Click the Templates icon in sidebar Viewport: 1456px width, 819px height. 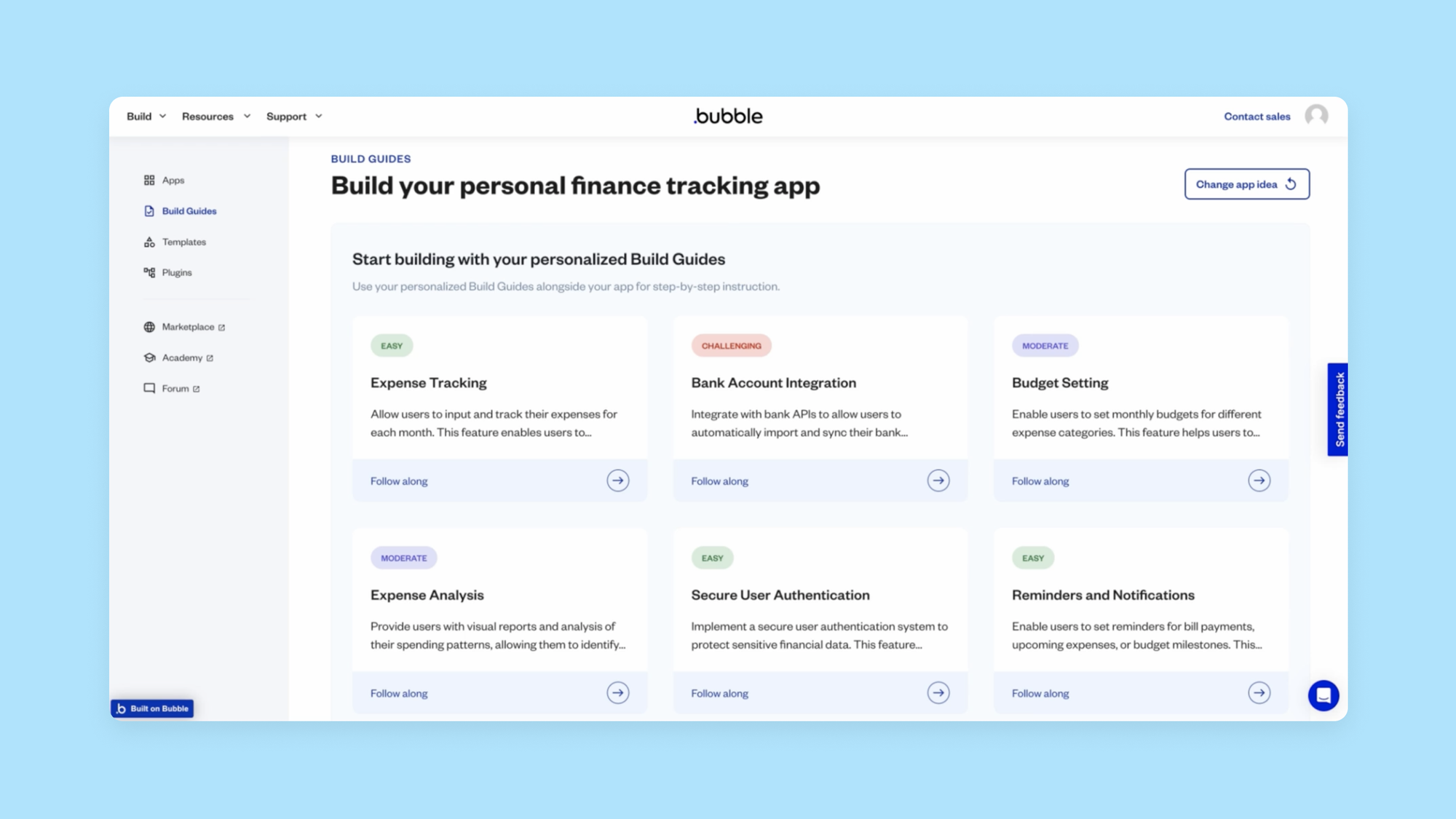[x=148, y=241]
